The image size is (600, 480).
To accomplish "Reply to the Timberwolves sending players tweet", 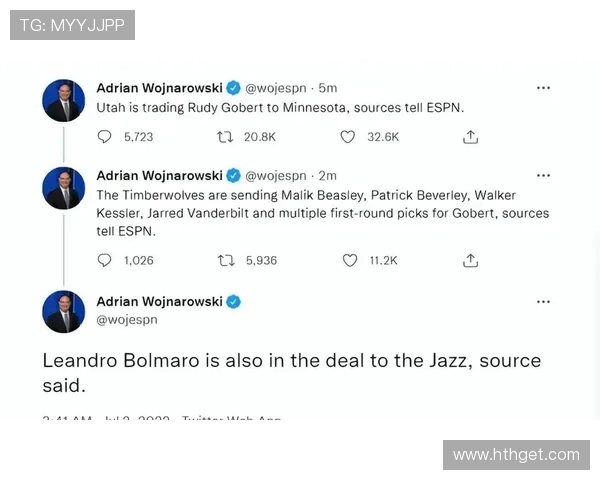I will tap(104, 260).
